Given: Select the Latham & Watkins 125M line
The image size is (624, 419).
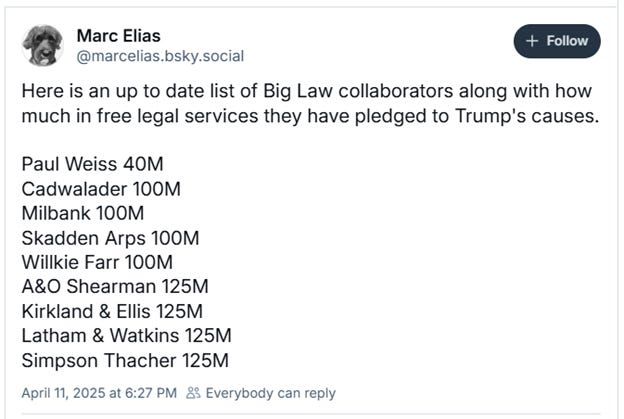Looking at the screenshot, I should [x=127, y=336].
